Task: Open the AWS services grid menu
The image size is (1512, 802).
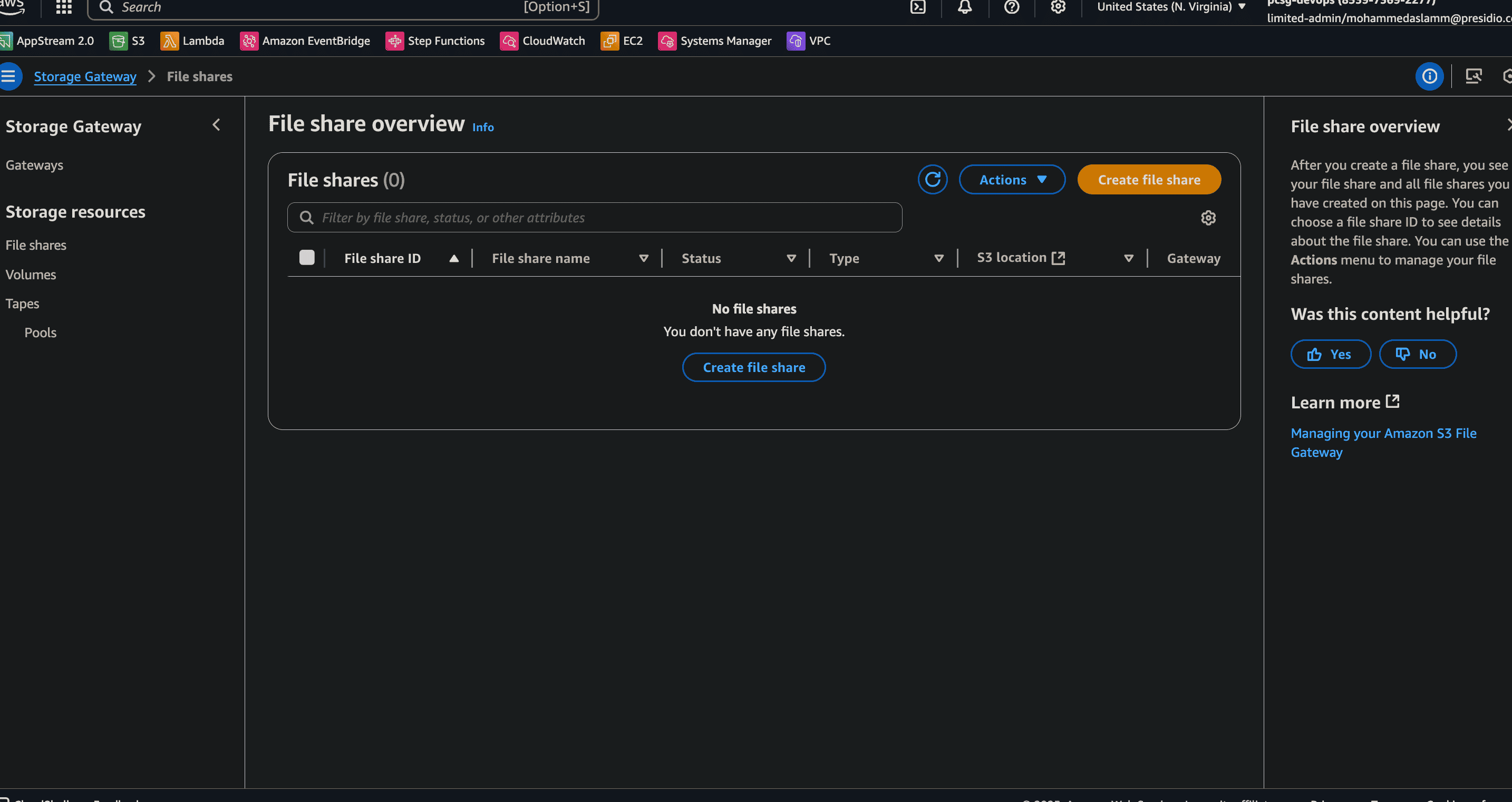Action: click(63, 7)
